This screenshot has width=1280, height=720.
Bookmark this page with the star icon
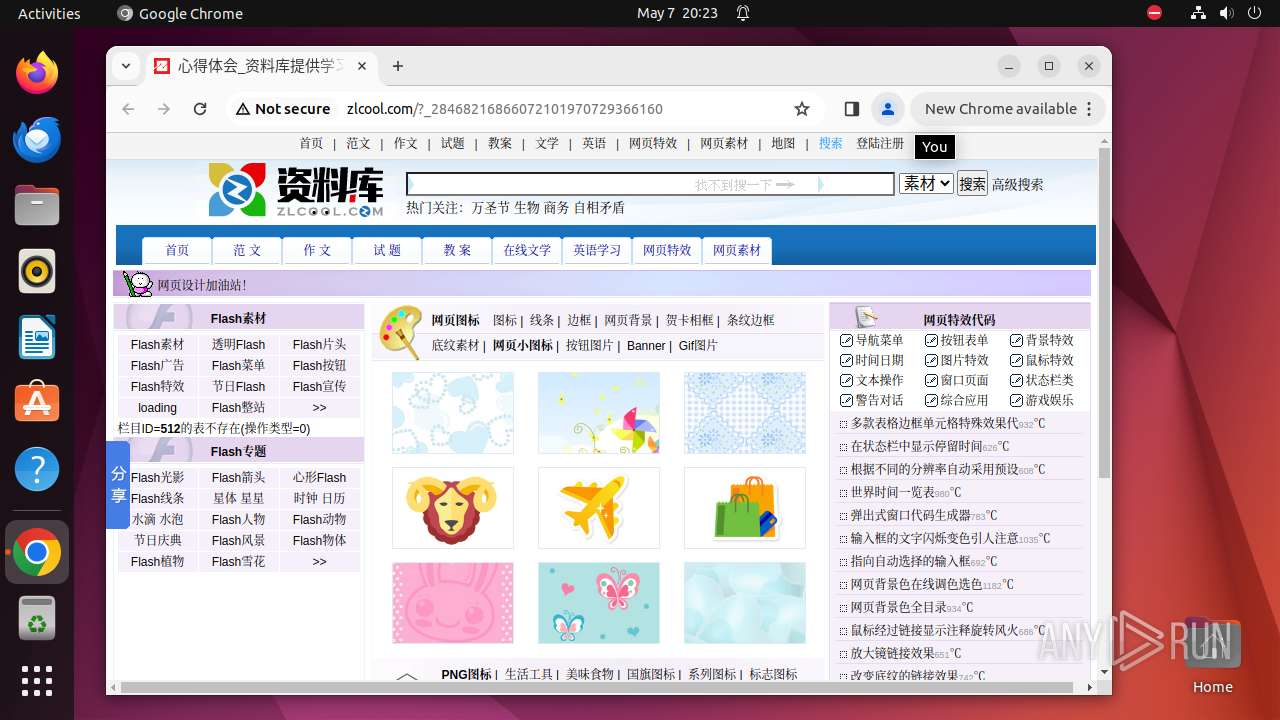[802, 109]
